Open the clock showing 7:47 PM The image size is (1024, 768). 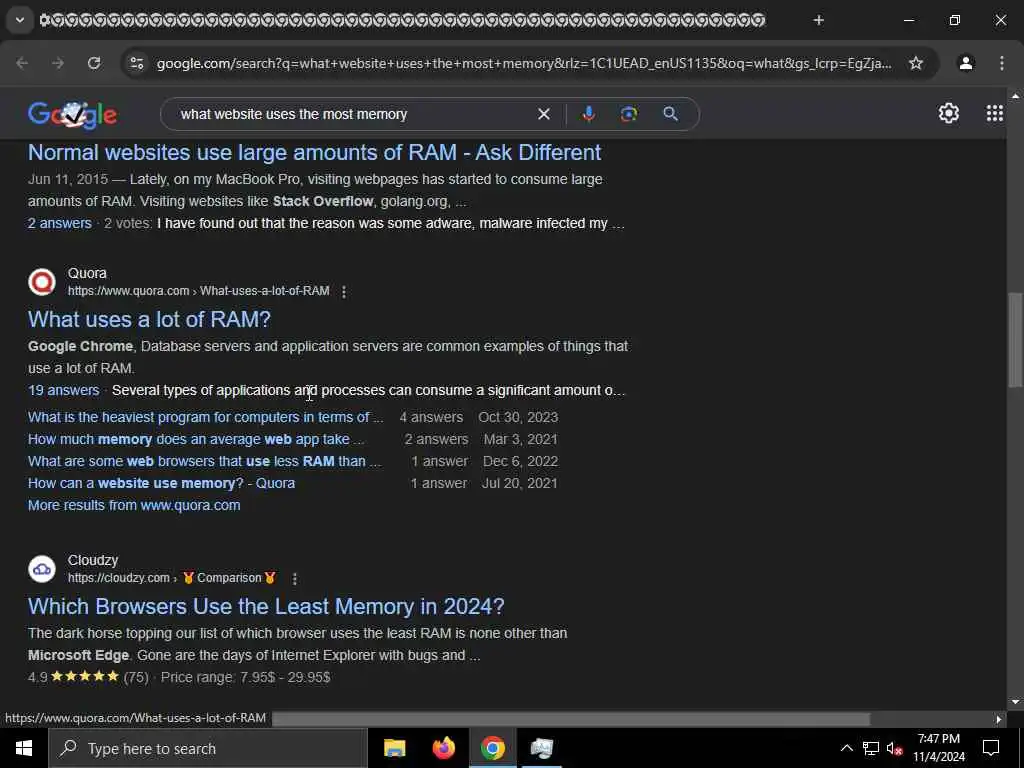(x=938, y=748)
